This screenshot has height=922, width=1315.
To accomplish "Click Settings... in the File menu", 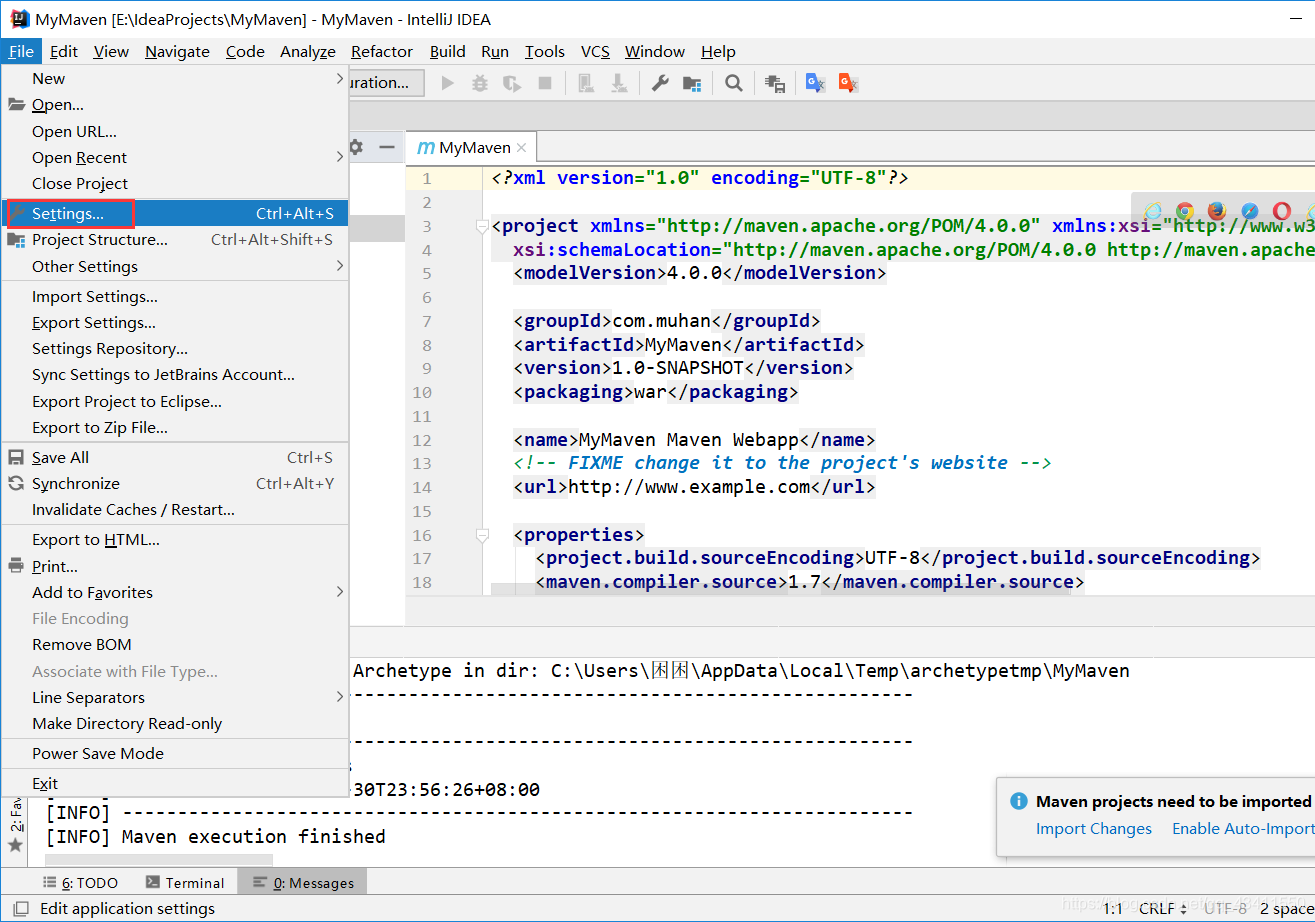I will [x=175, y=213].
